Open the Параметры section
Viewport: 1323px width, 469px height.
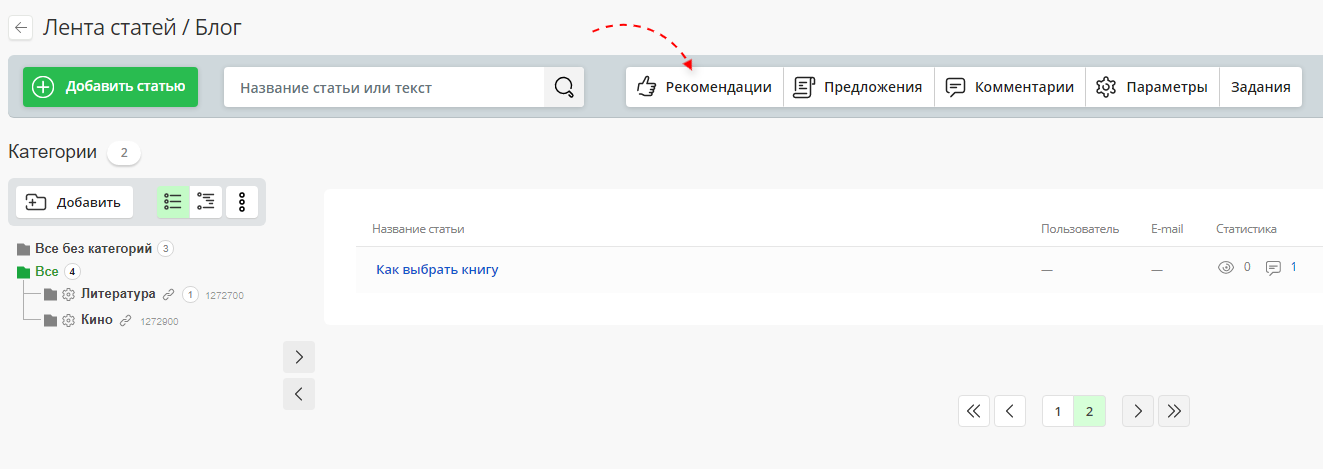(x=1153, y=87)
